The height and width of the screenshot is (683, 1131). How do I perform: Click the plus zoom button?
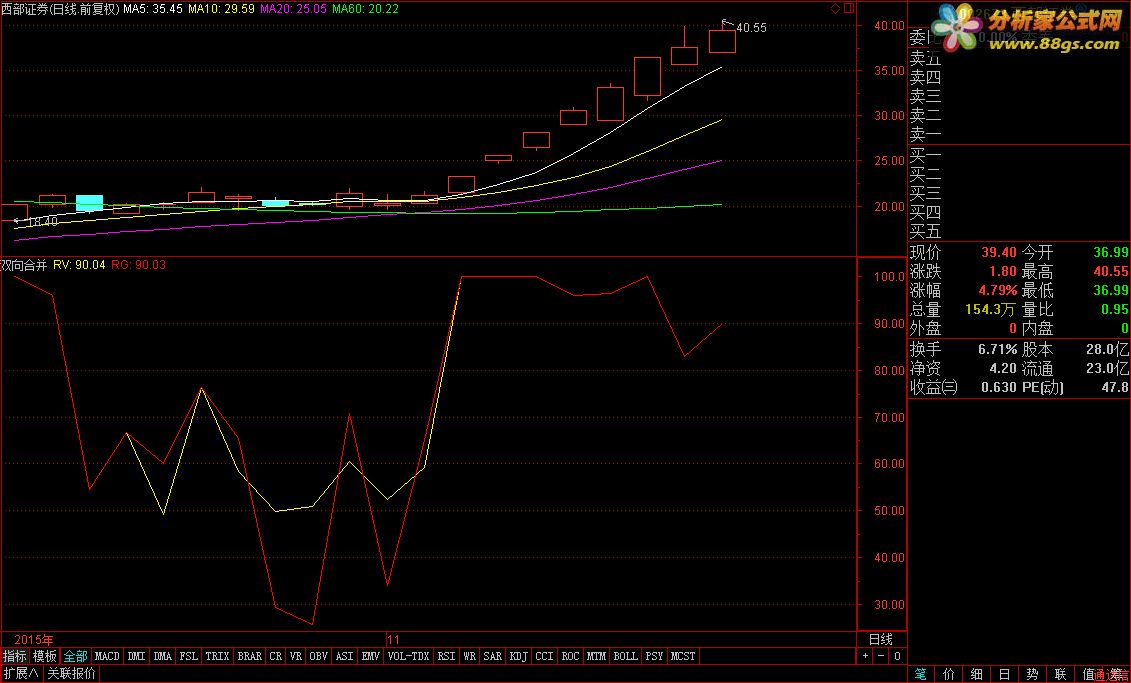[866, 656]
